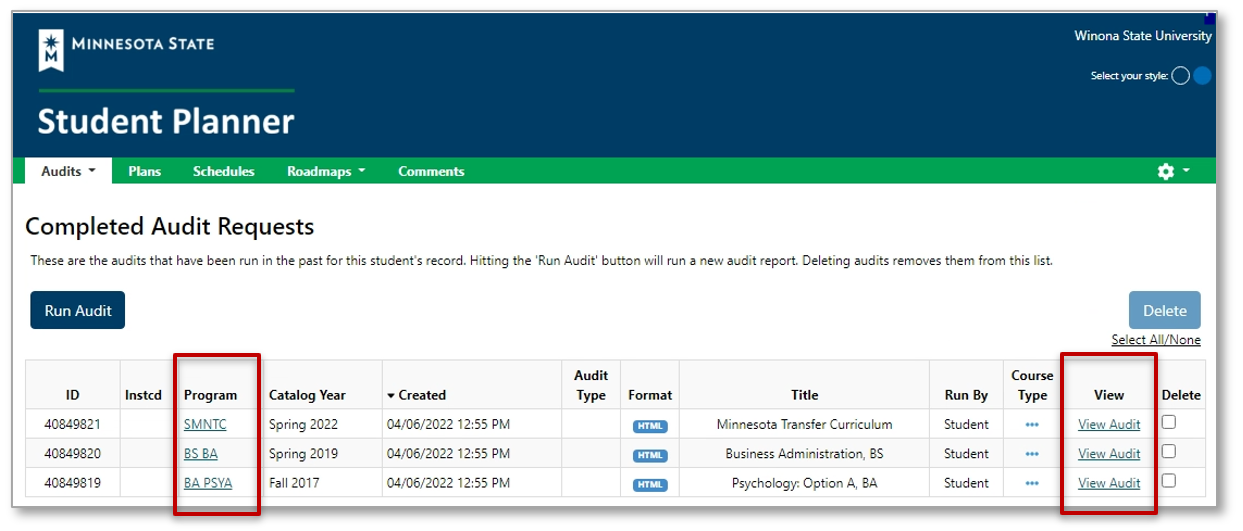Click HTML format badge for Psychology audit
The height and width of the screenshot is (531, 1243).
[x=649, y=485]
